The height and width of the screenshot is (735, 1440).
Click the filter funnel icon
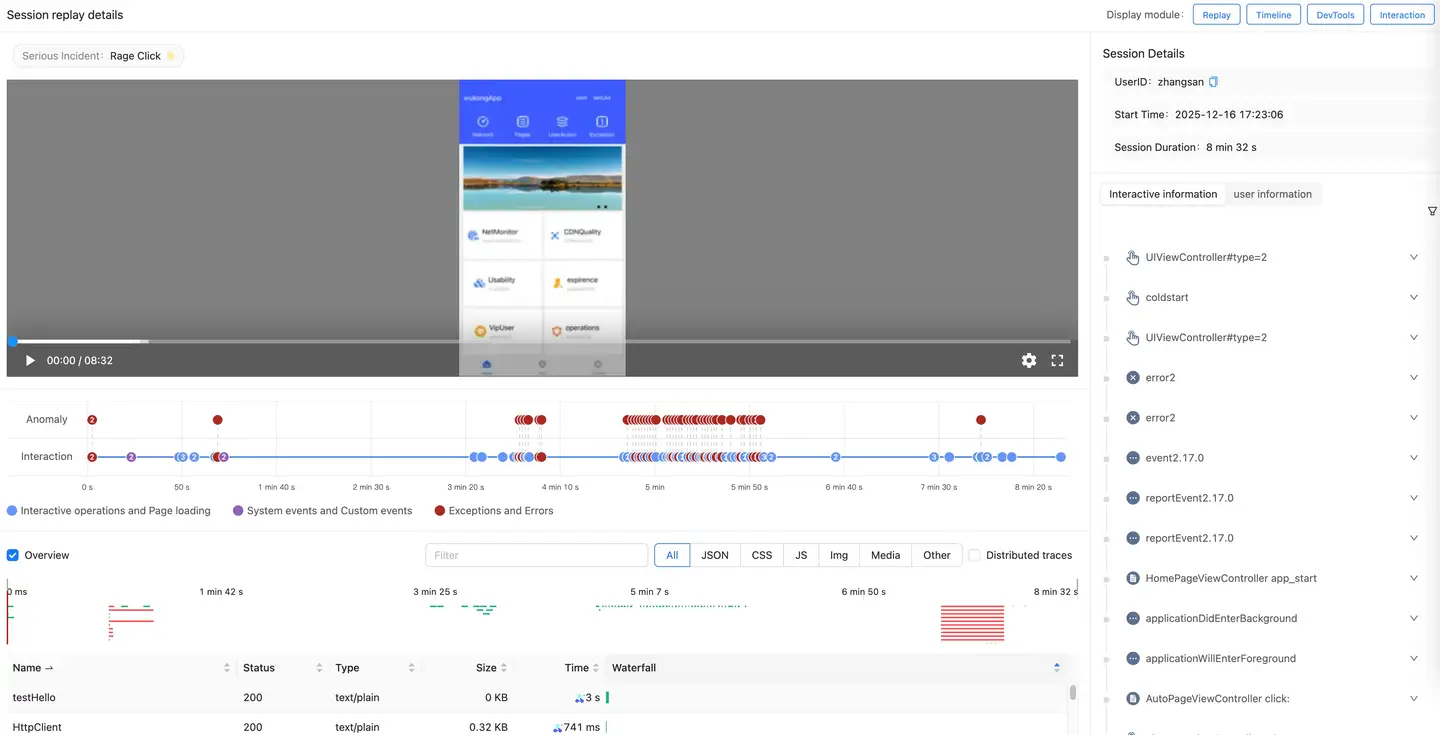[1432, 211]
